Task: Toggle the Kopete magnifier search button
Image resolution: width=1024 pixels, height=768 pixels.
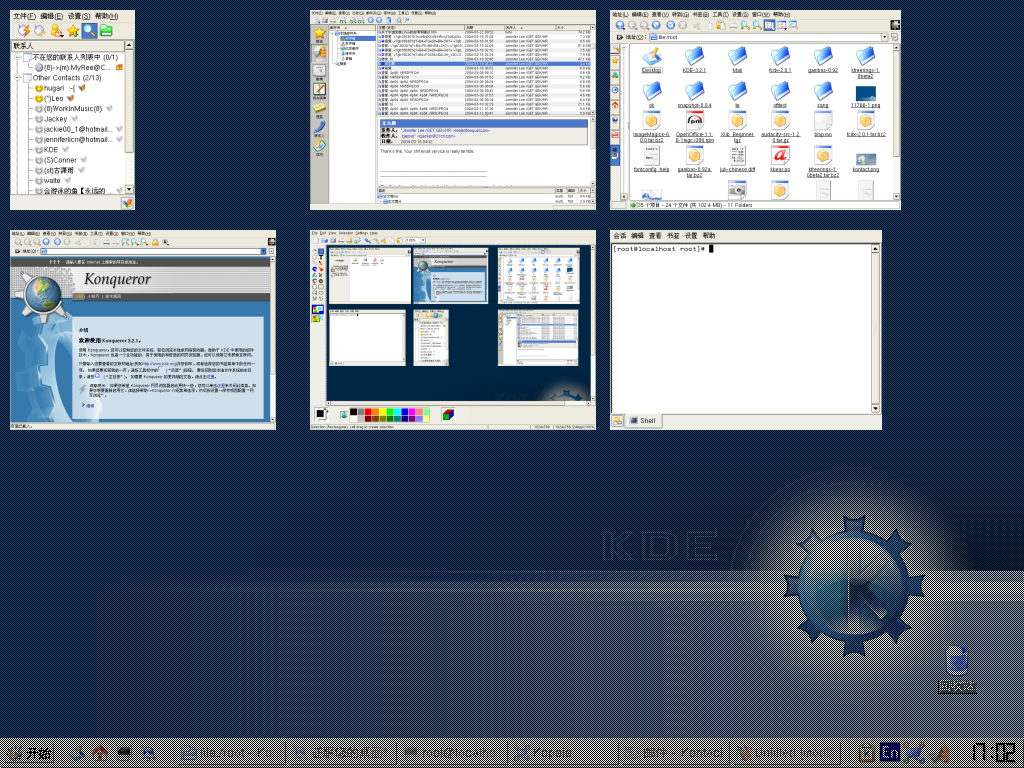Action: coord(89,31)
